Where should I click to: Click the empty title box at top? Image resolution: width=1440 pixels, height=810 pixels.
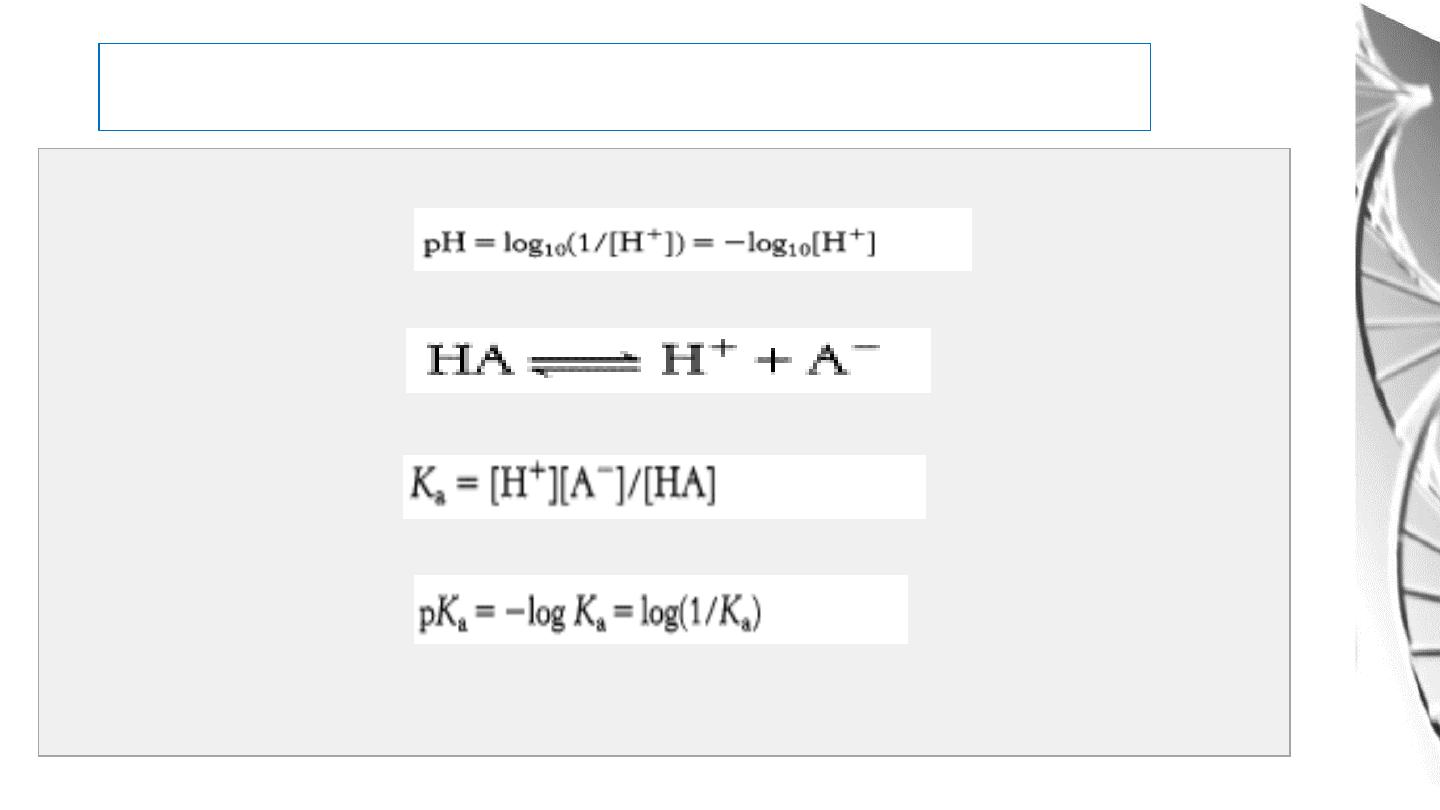tap(624, 87)
